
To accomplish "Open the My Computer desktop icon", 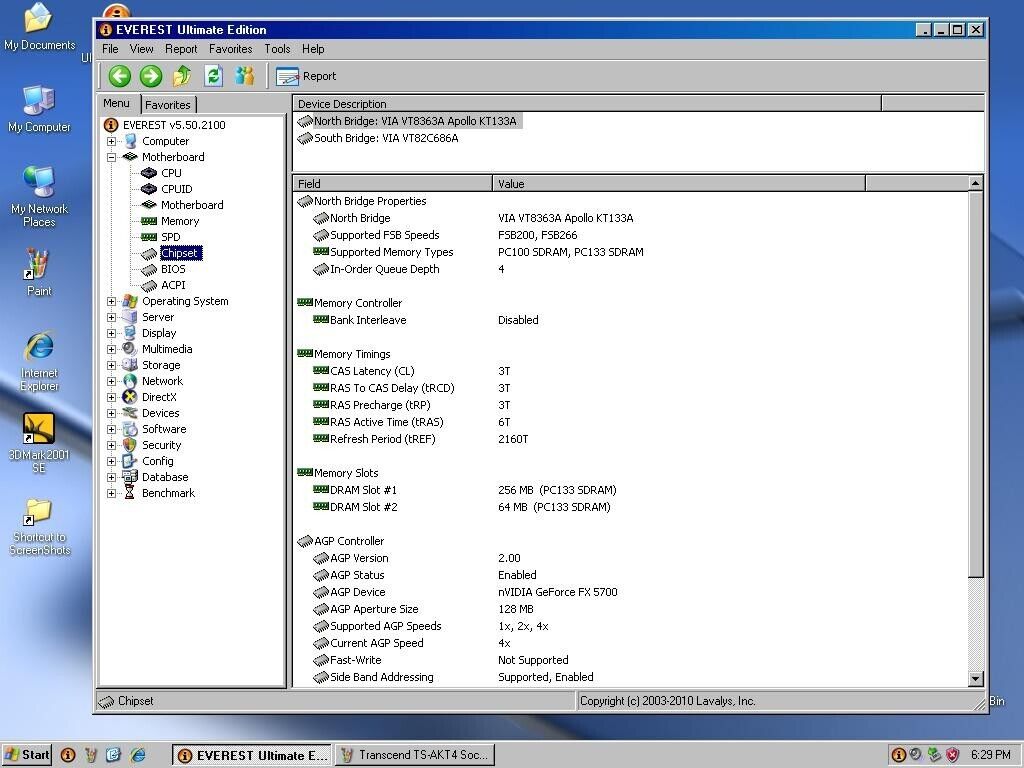I will point(39,110).
